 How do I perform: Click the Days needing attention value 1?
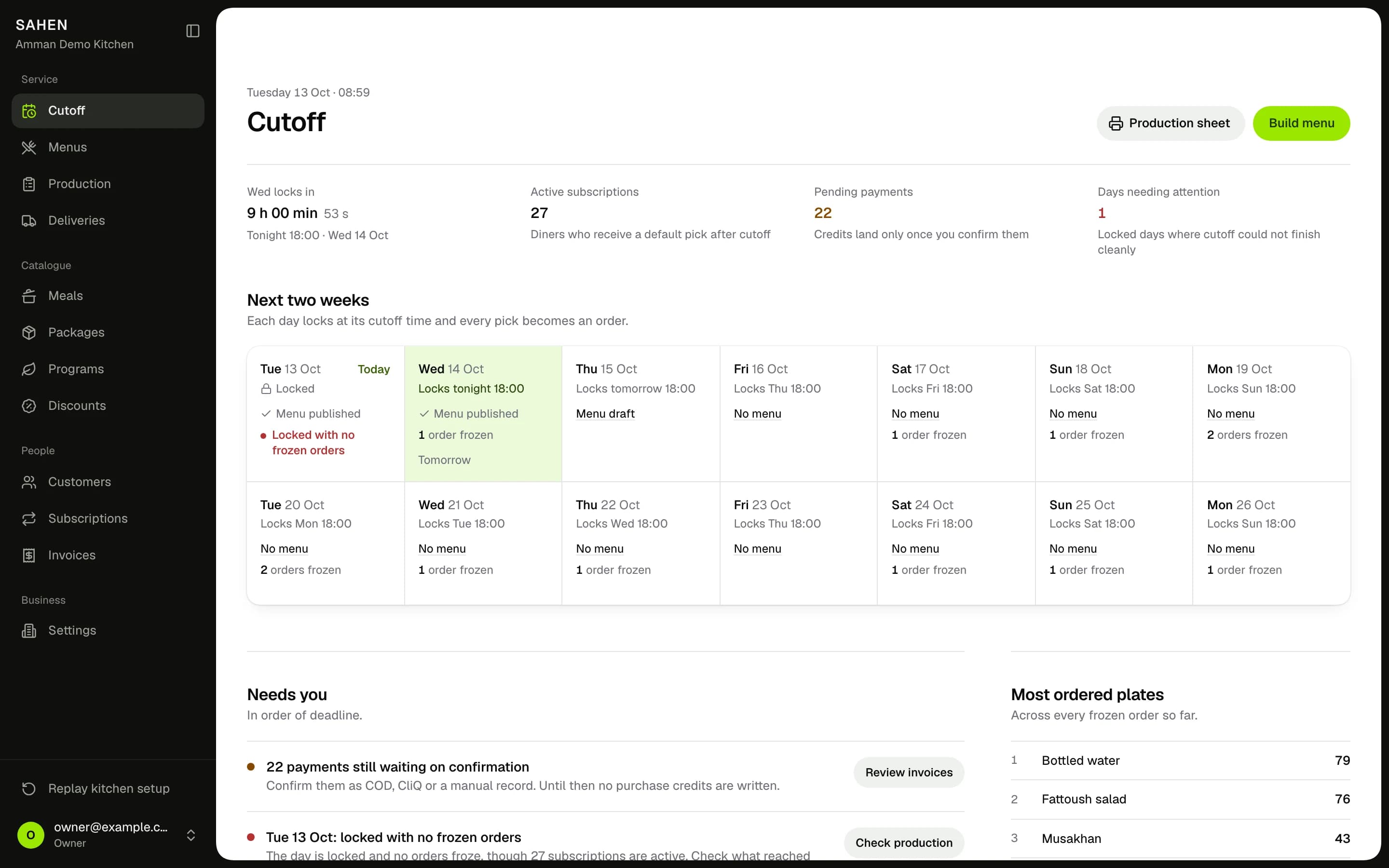1102,213
